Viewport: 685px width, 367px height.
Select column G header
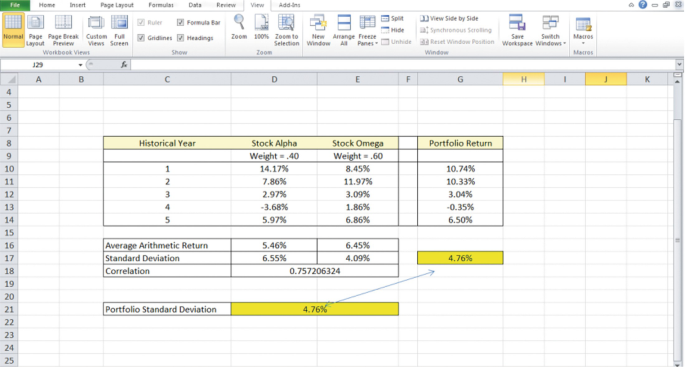pos(460,79)
